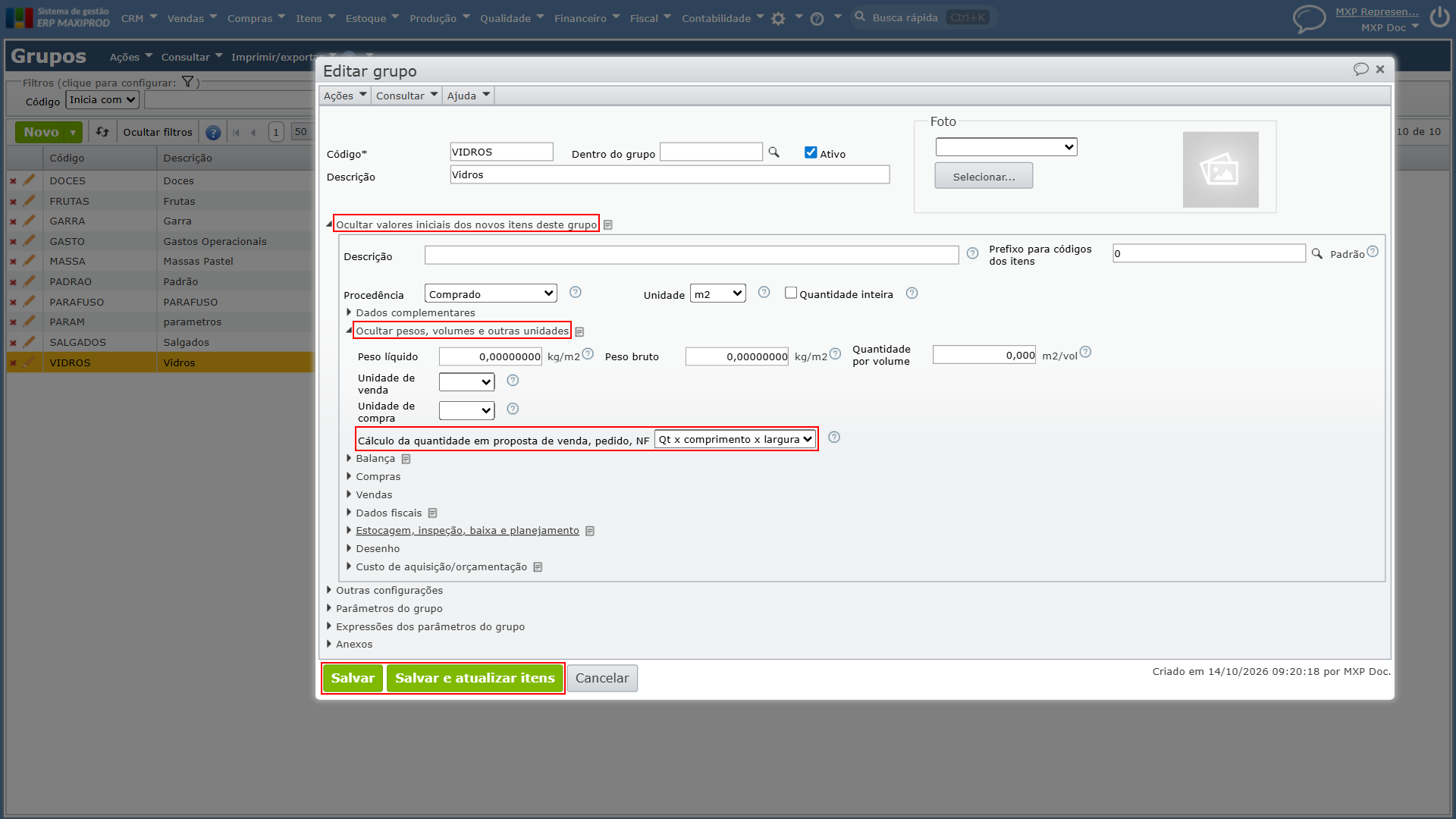Open the Procedência dropdown

[x=491, y=293]
